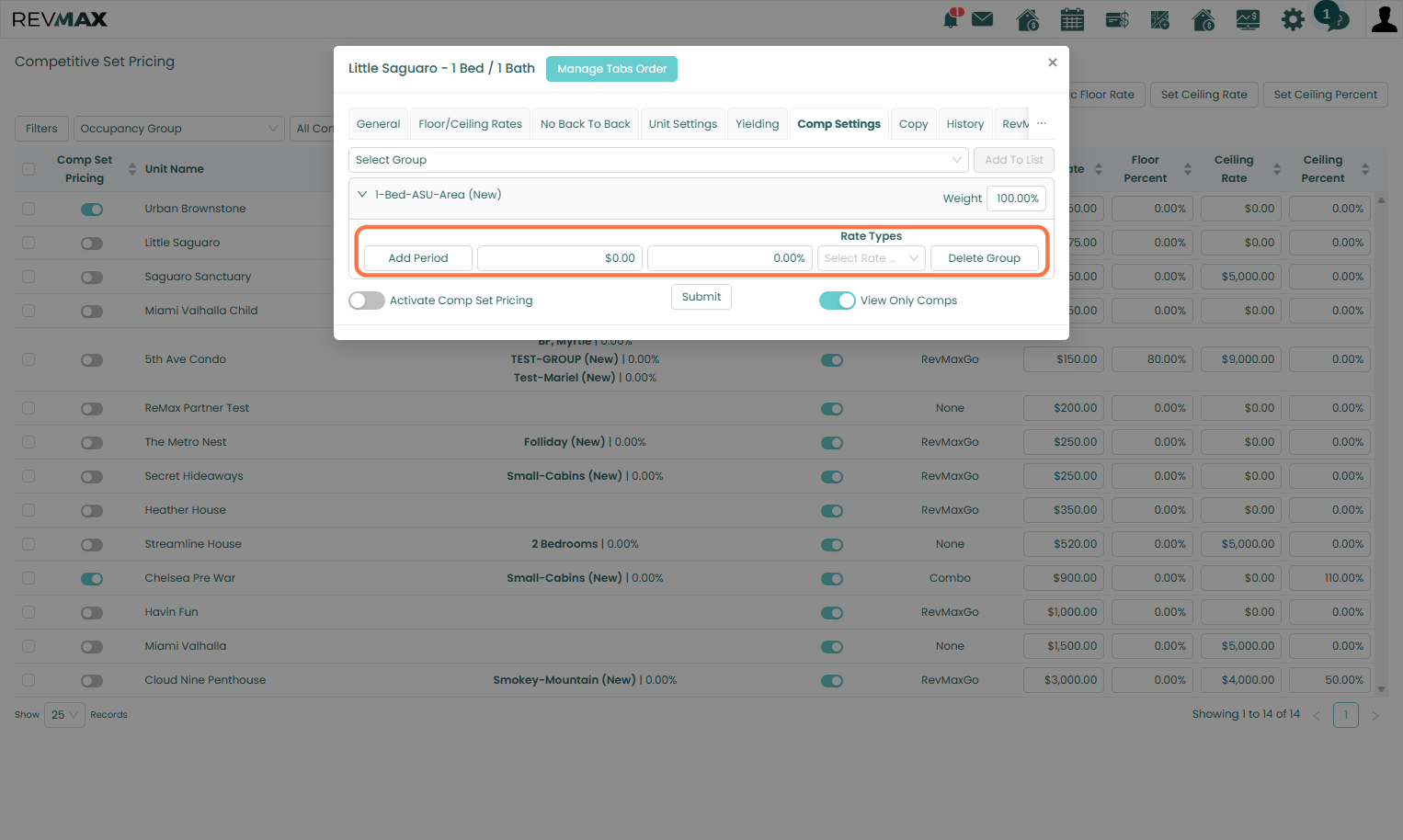The width and height of the screenshot is (1403, 840).
Task: Click the house-dollar icon beside the monitor icon
Action: pos(1203,19)
